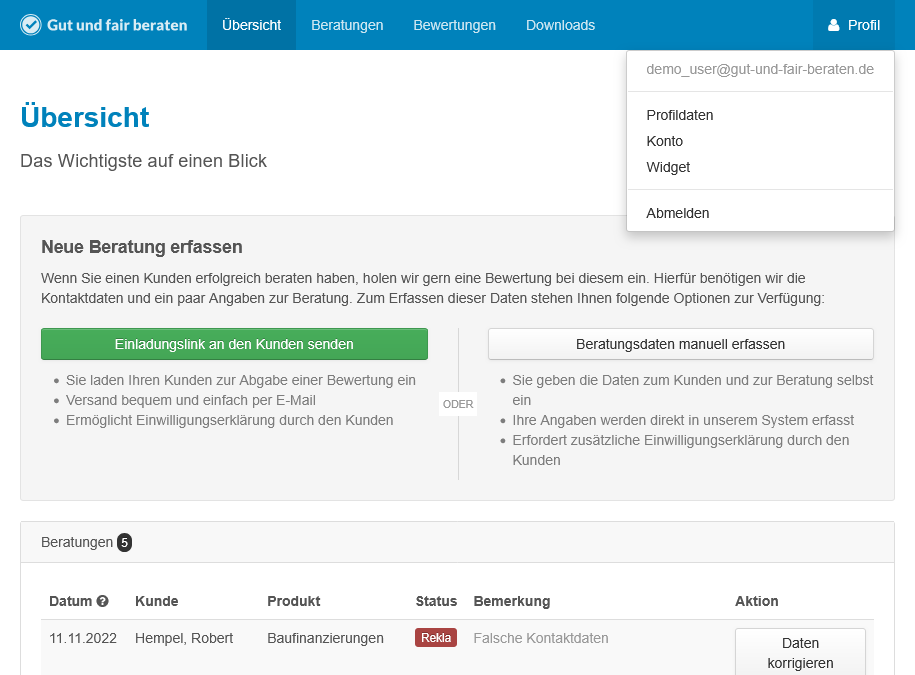Click the Gut und fair beraten brand name

coord(117,25)
